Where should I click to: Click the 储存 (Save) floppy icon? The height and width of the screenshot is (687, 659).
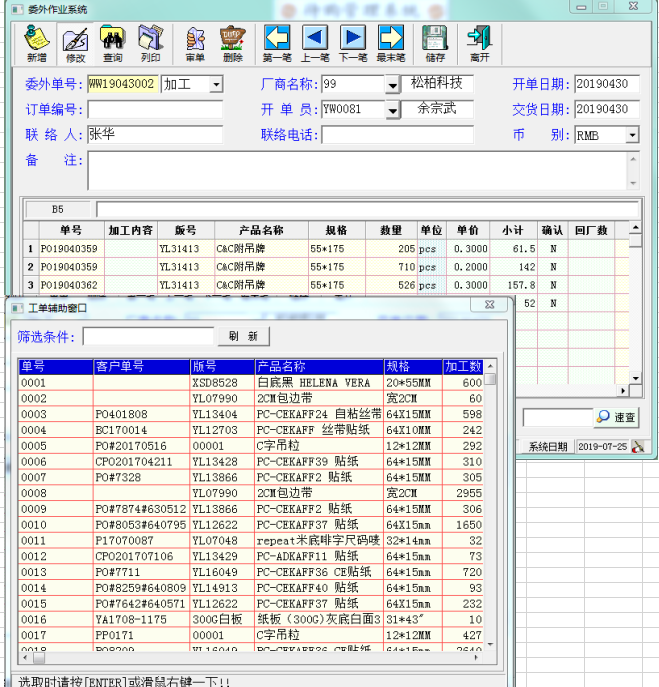435,44
